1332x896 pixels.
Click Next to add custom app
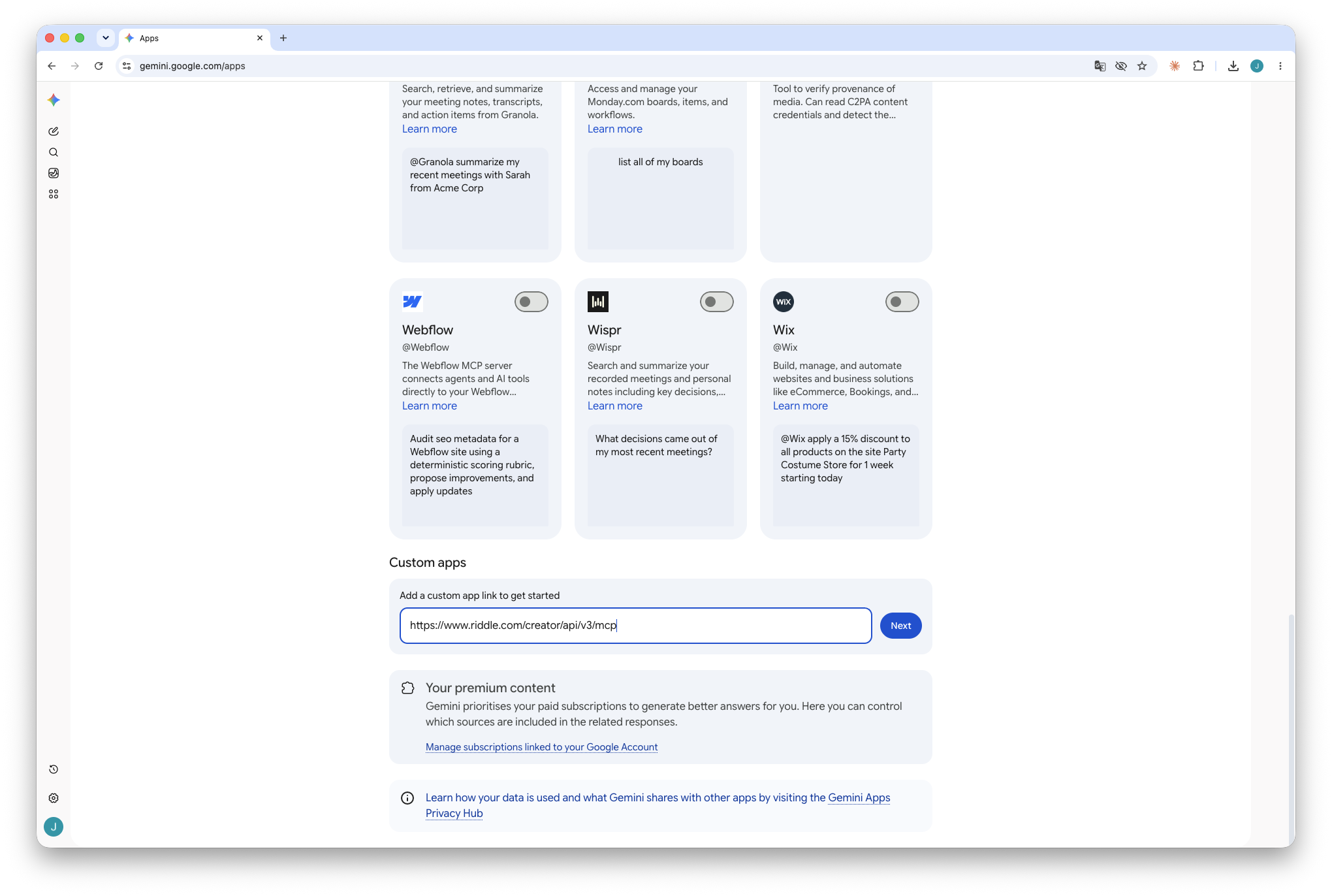click(x=901, y=626)
